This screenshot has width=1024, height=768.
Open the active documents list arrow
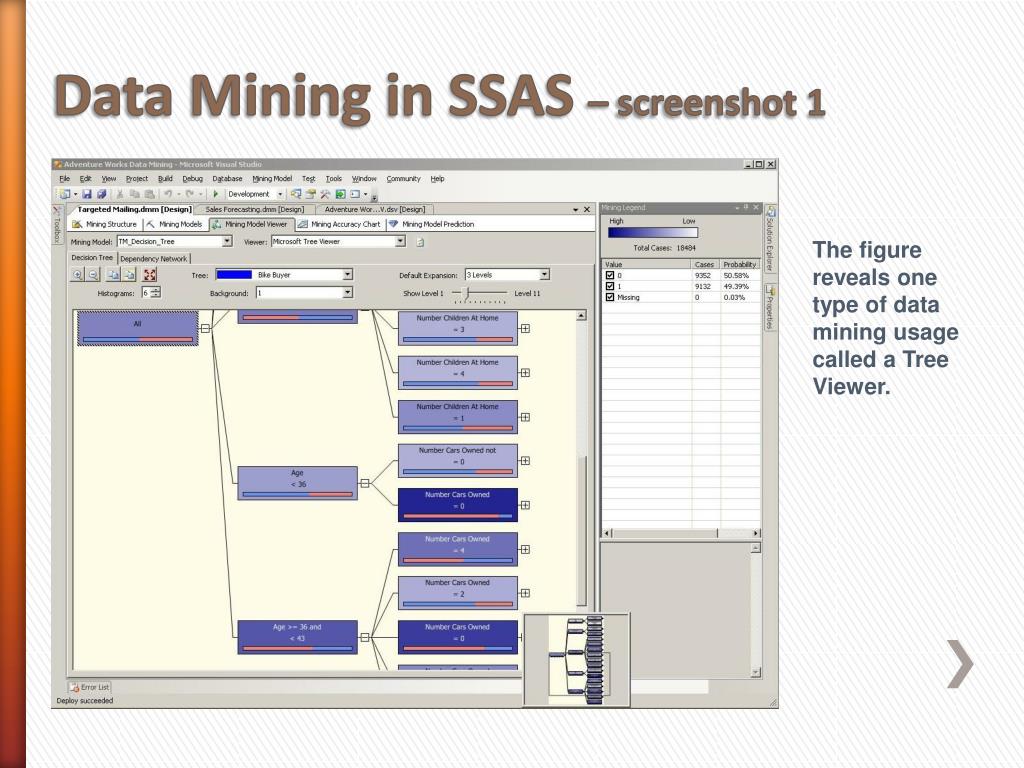pos(575,210)
